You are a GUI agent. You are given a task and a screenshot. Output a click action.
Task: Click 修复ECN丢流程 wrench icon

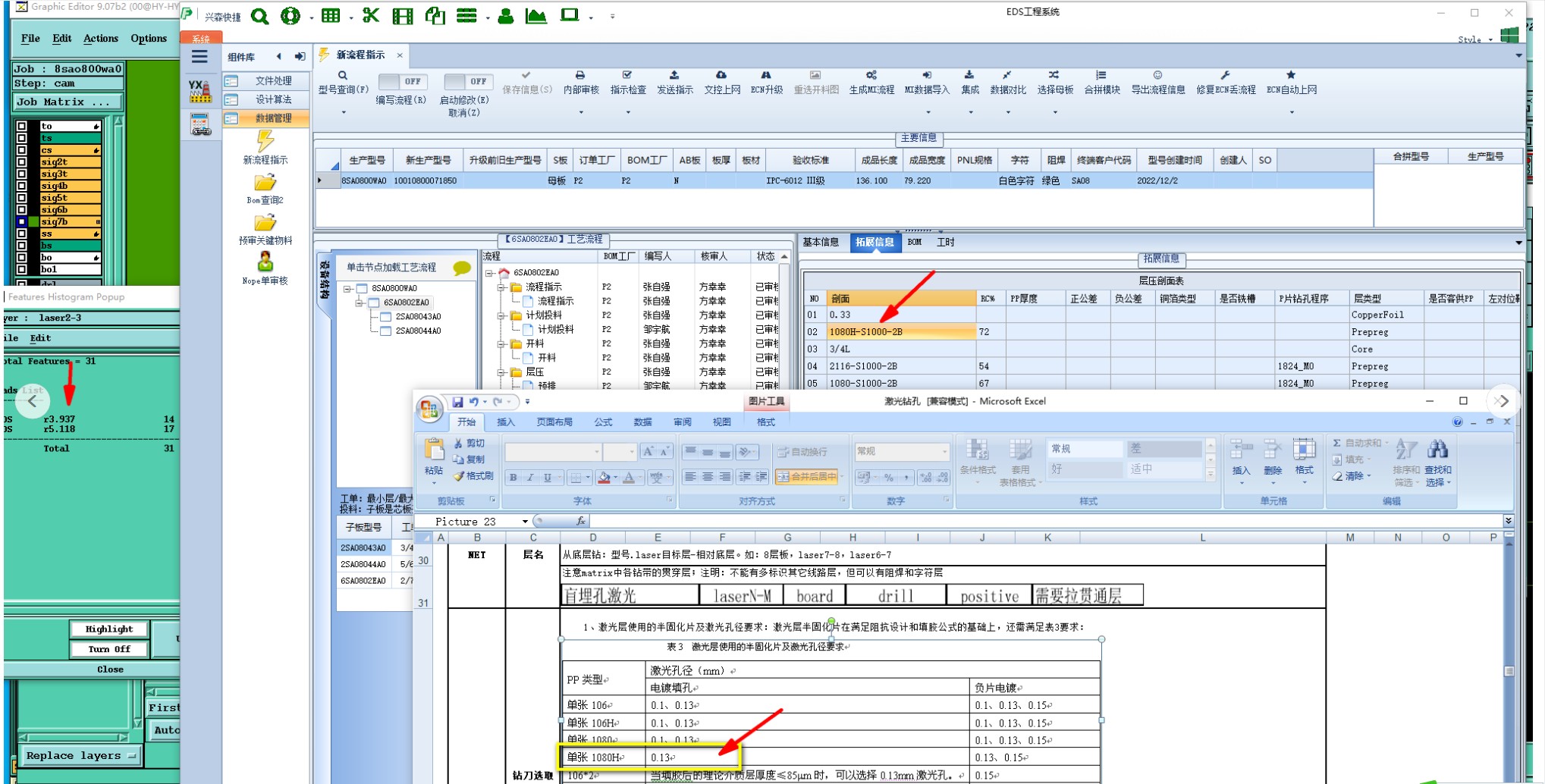(x=1225, y=76)
